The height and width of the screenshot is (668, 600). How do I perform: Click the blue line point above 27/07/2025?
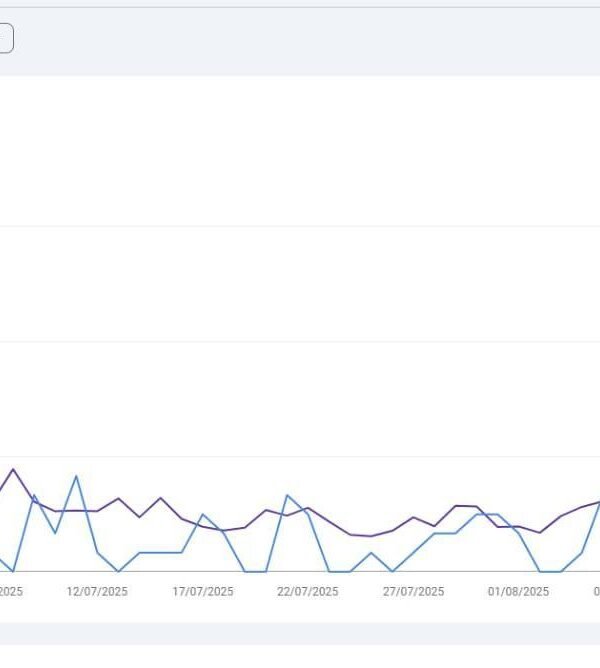click(x=413, y=552)
